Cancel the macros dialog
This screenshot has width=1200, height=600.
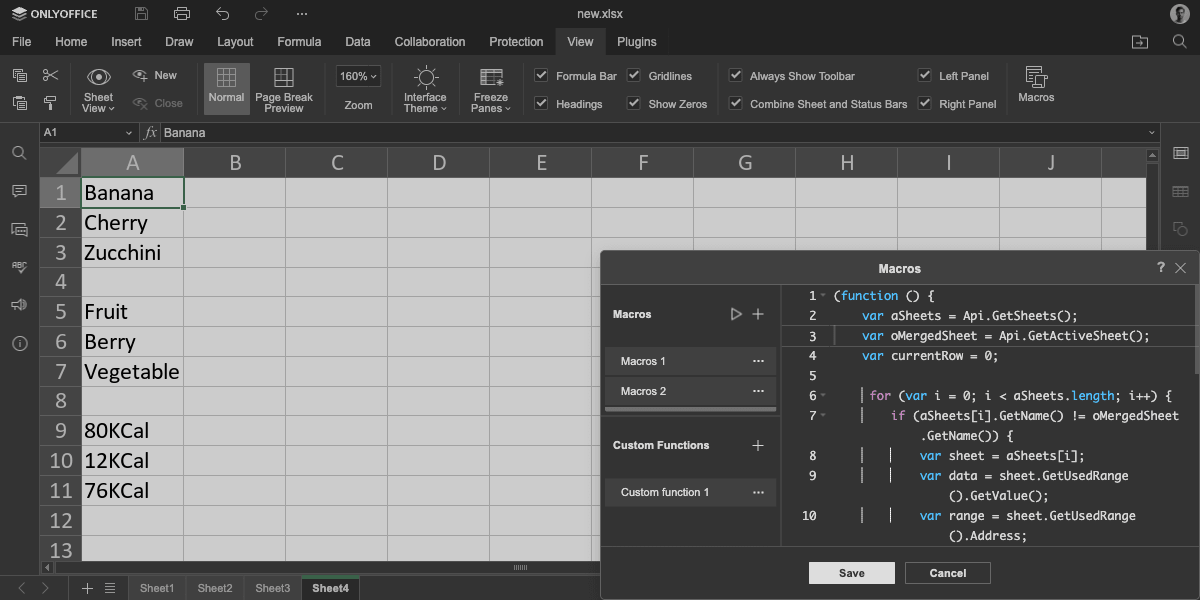(x=948, y=573)
